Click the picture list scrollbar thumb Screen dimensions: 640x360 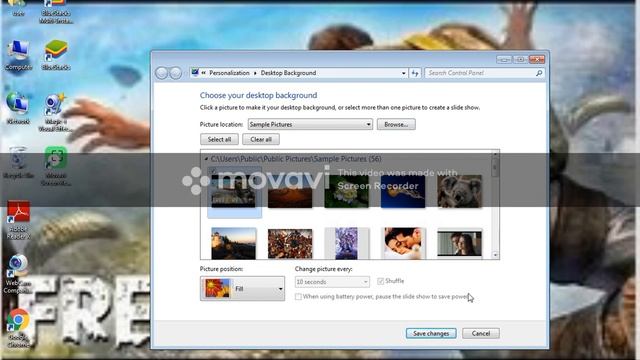click(495, 167)
